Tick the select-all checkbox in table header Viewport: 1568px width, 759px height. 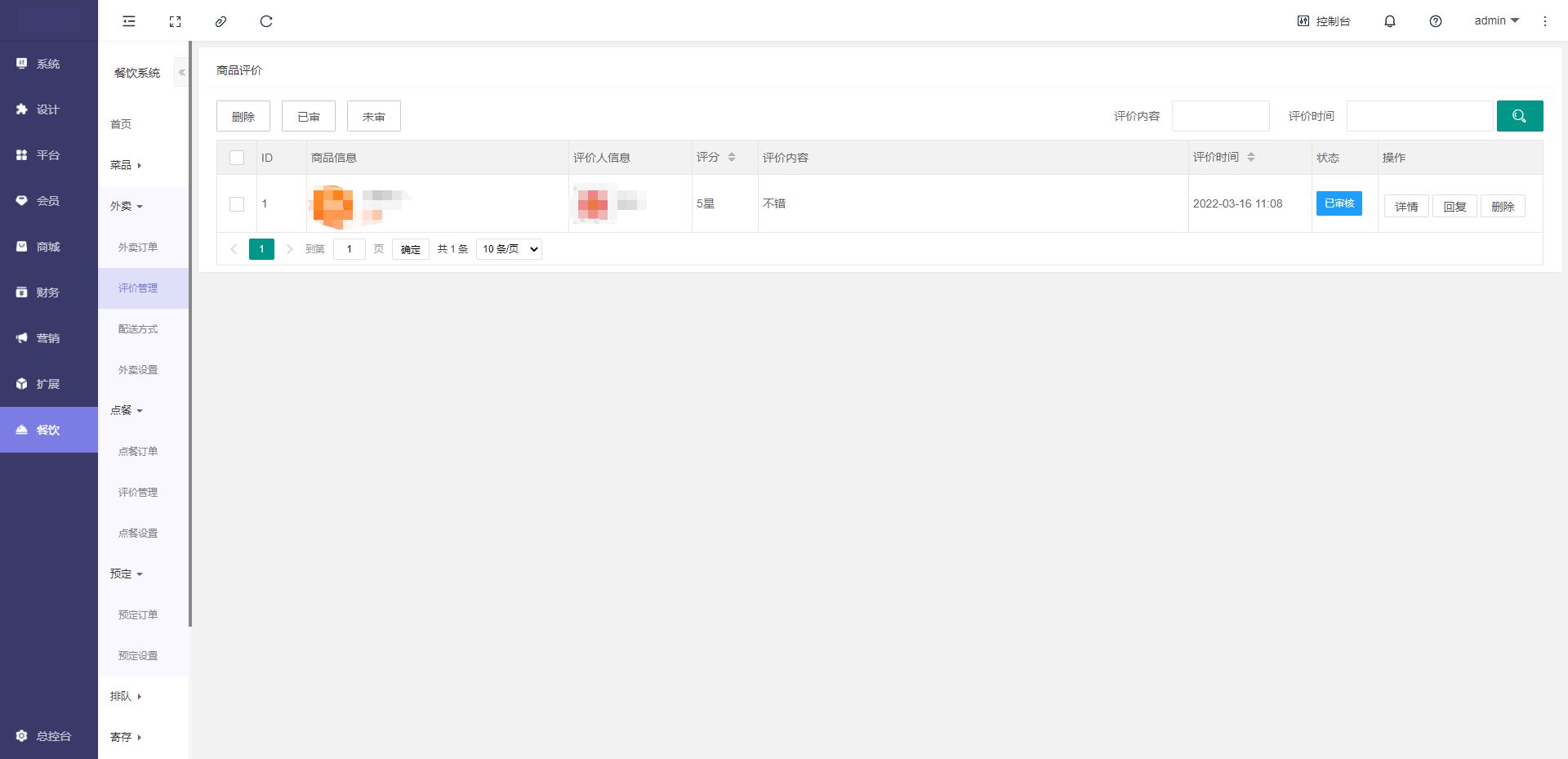(x=237, y=158)
